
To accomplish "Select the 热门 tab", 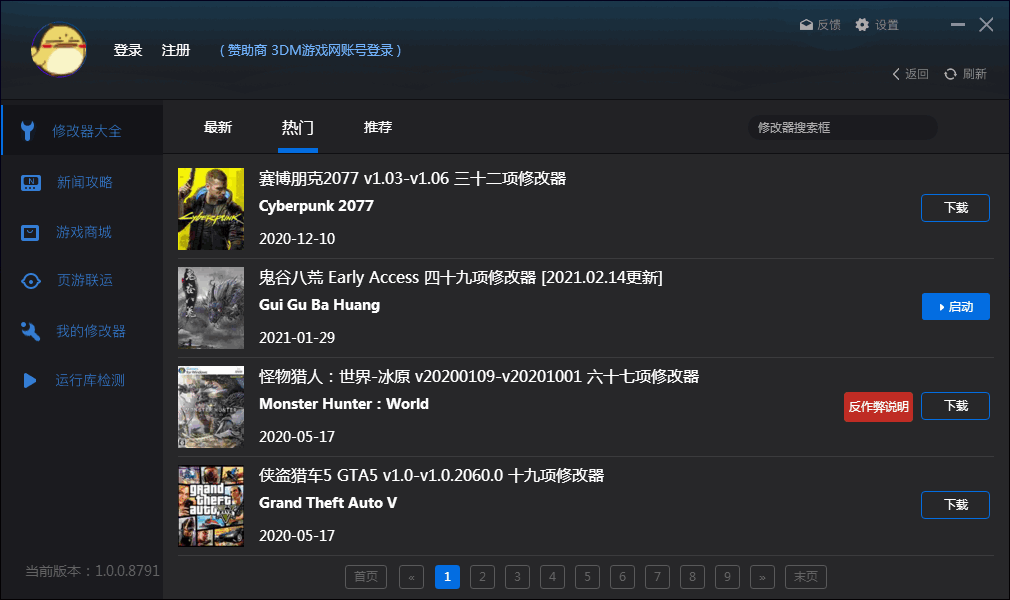I will click(297, 127).
